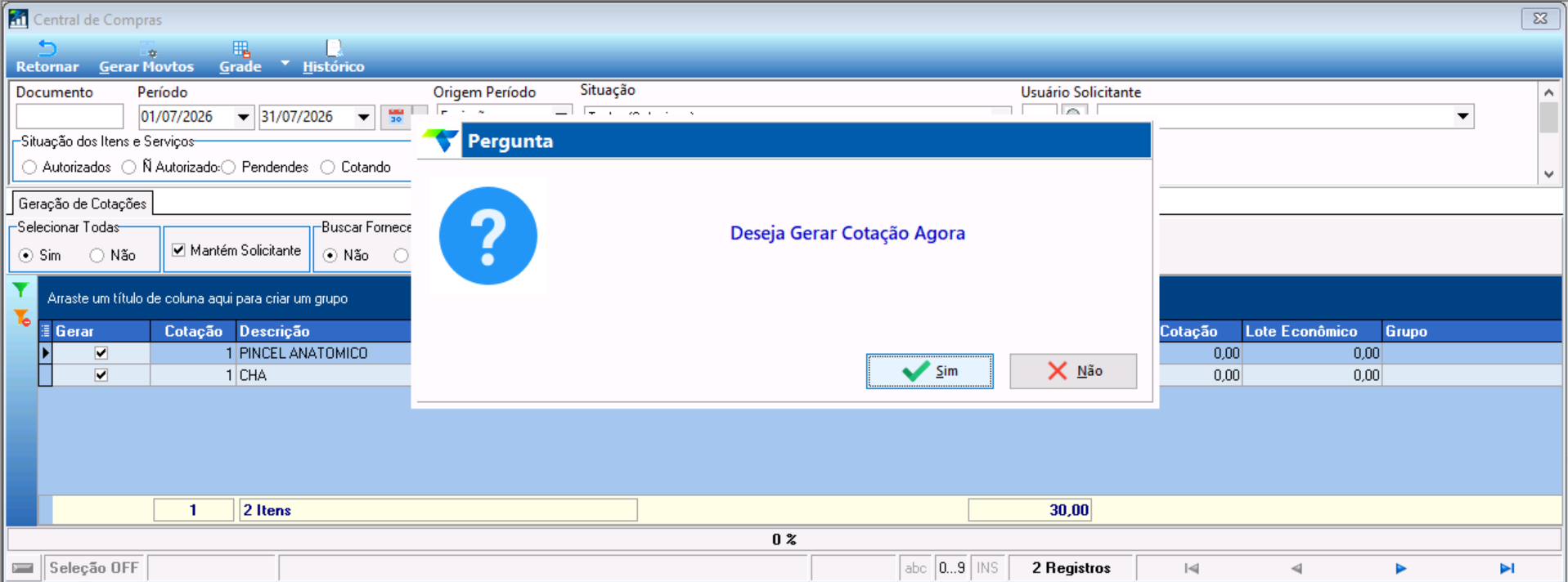Click the 0 % progress bar
The height and width of the screenshot is (582, 1568).
(784, 539)
